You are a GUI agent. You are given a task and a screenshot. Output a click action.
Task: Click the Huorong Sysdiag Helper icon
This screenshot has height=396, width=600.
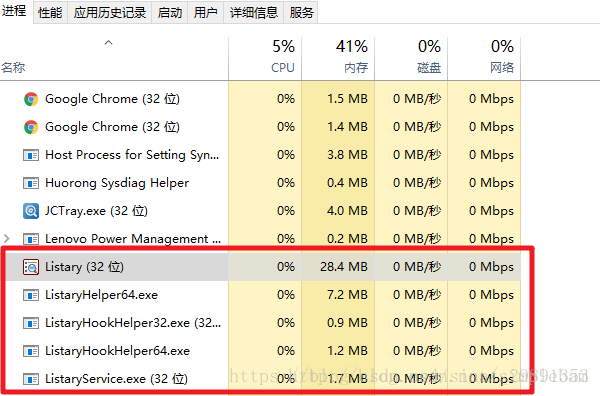(31, 183)
